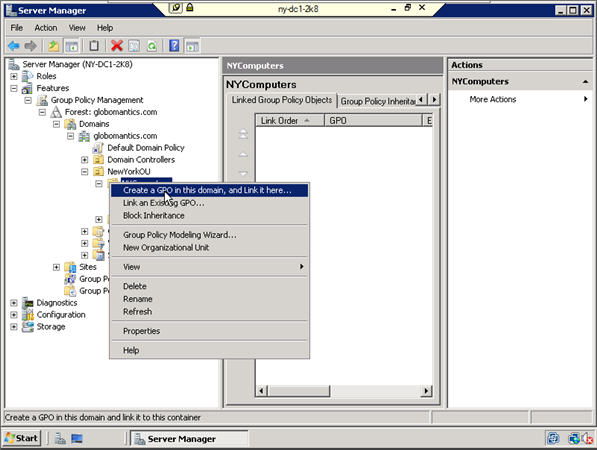Choose Link an Existing GPO

point(209,203)
